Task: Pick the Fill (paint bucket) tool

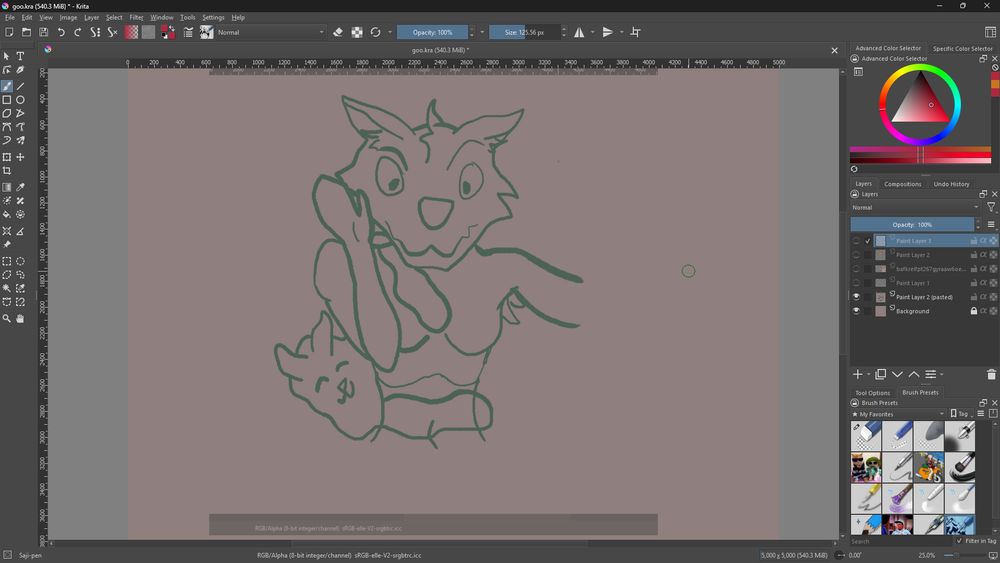Action: pos(7,215)
